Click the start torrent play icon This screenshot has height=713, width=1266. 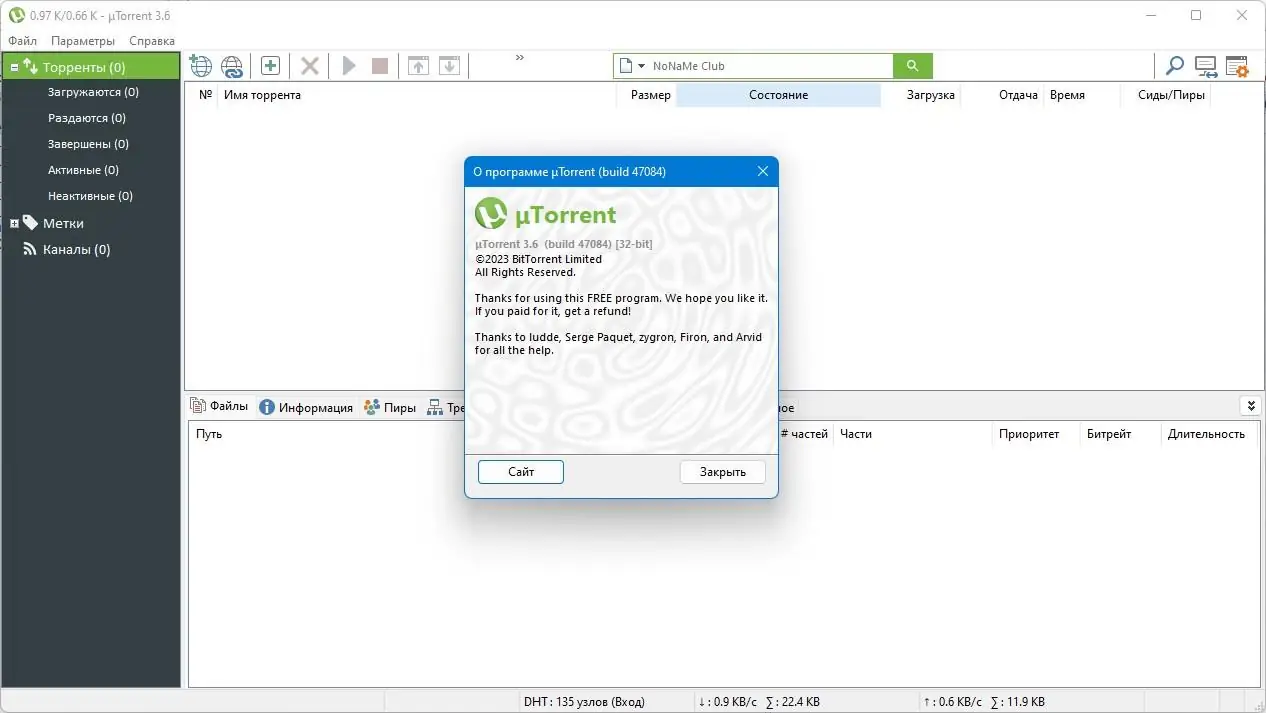(349, 66)
